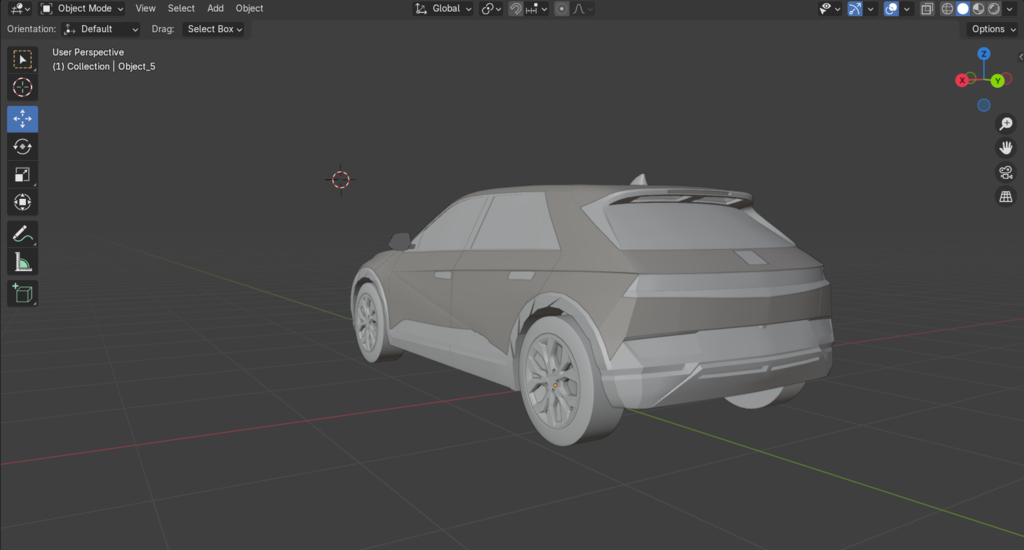Screen dimensions: 1024x550
Task: Activate the Rotate tool
Action: point(22,147)
